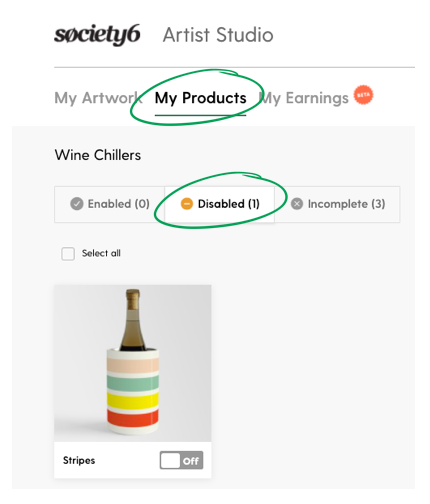Show the Enabled (0) products list
The height and width of the screenshot is (504, 430).
110,204
